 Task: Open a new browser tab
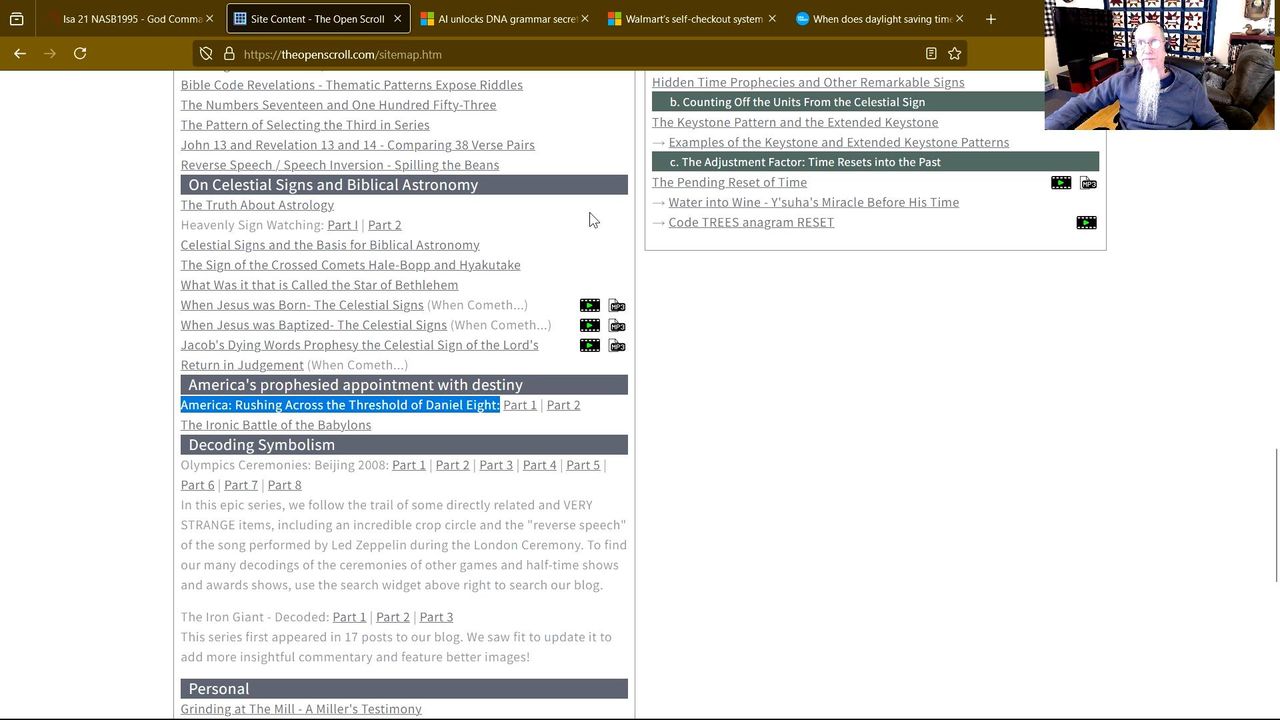990,19
